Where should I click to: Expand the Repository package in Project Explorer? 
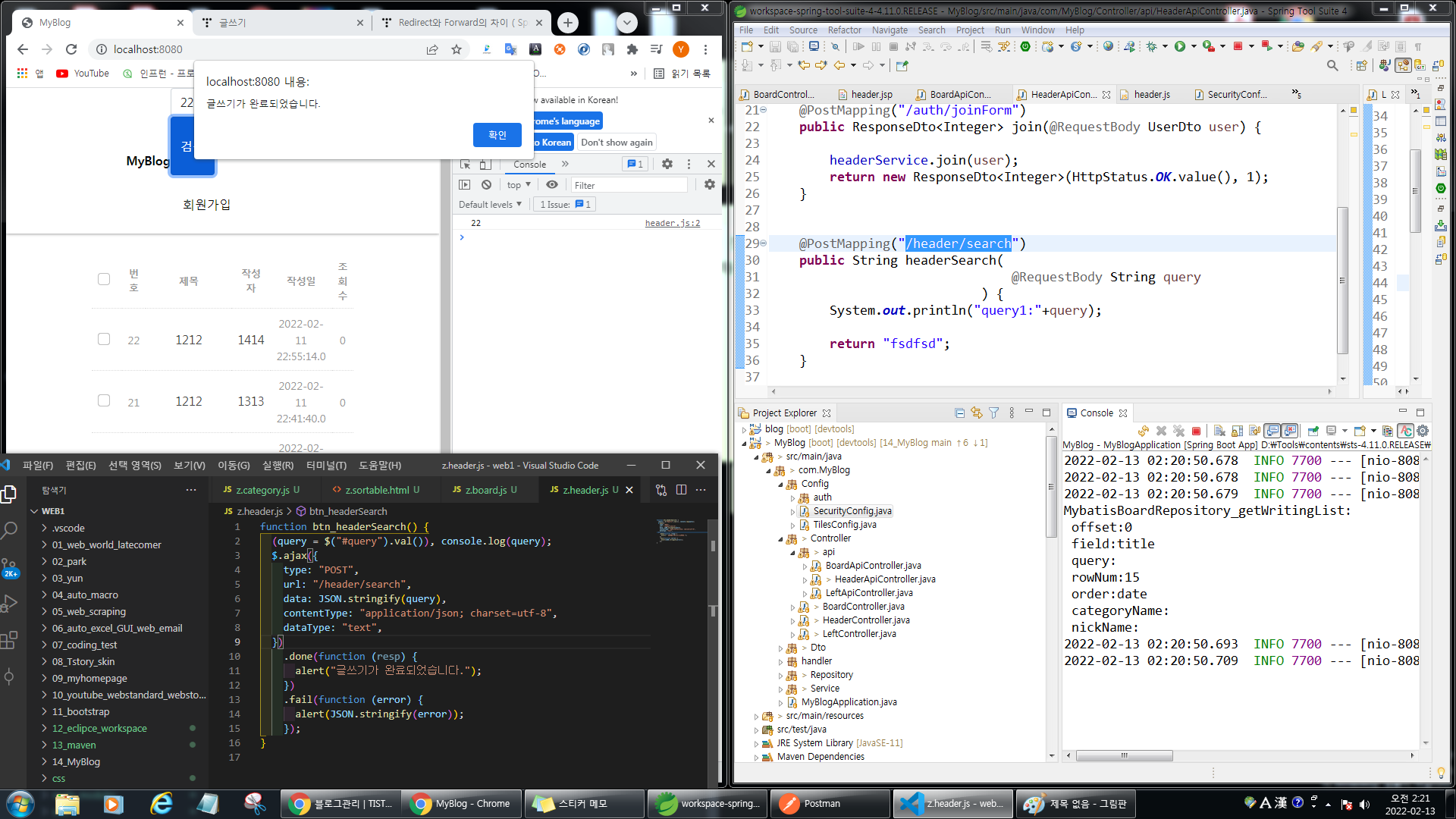[x=780, y=675]
